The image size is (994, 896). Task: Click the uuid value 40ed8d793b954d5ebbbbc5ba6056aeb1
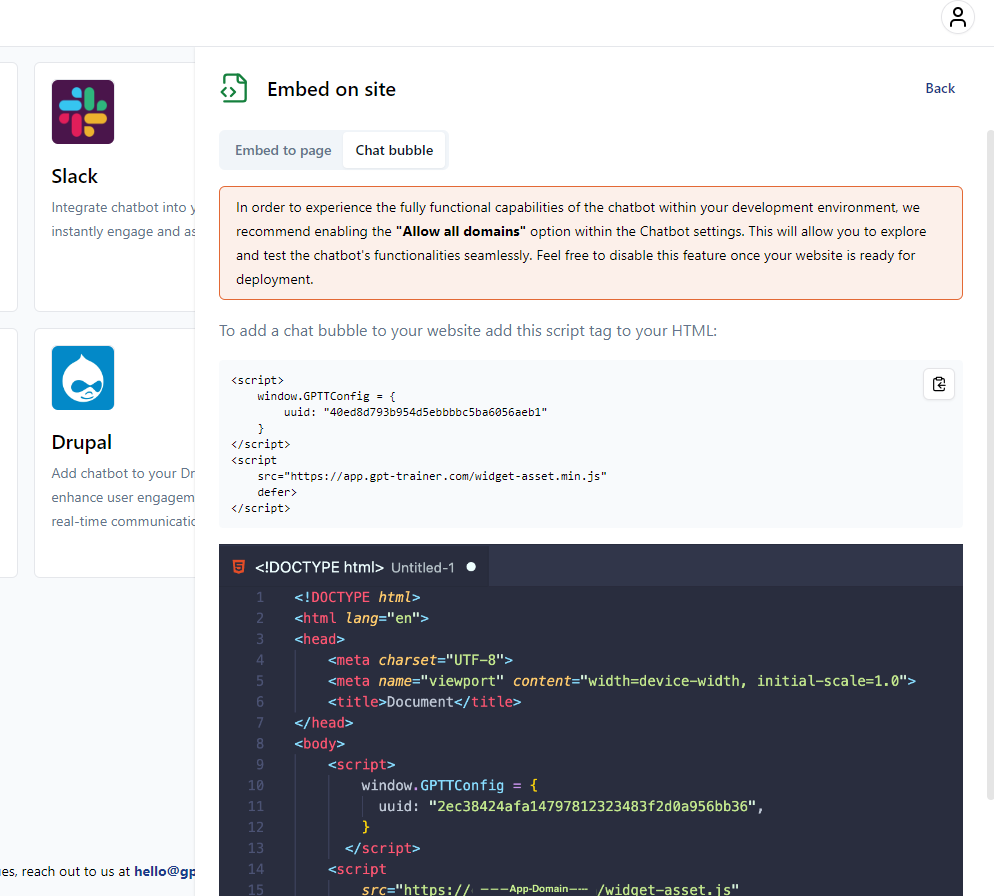(435, 412)
